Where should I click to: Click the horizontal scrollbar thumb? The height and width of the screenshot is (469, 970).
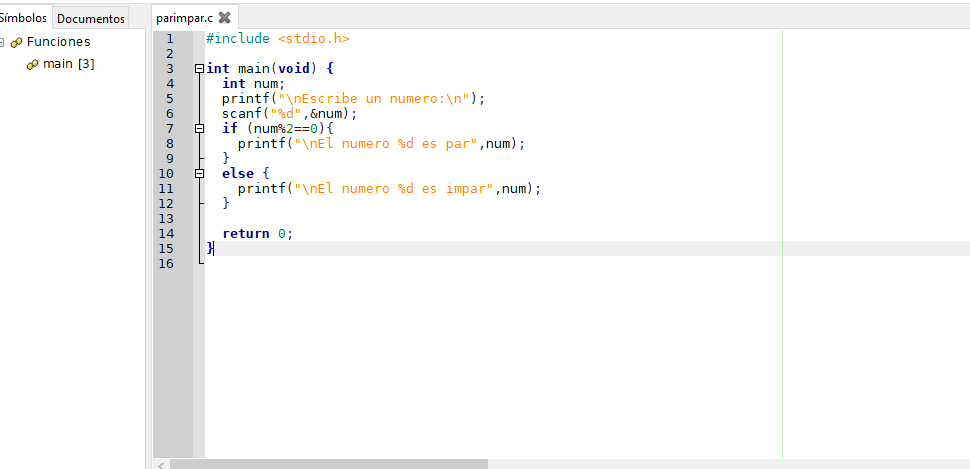pyautogui.click(x=328, y=464)
